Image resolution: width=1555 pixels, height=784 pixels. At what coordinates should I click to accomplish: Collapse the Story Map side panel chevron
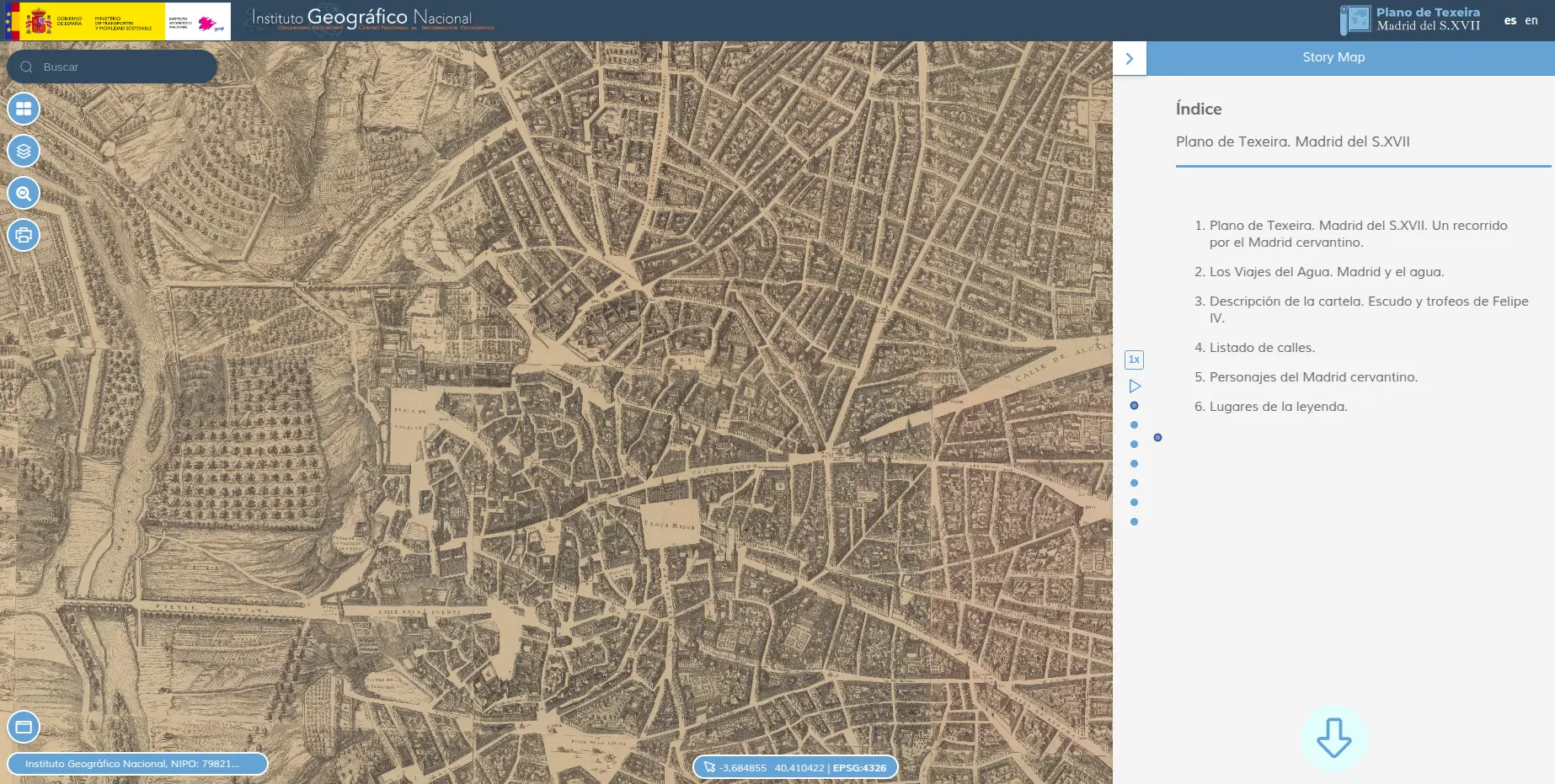tap(1130, 58)
